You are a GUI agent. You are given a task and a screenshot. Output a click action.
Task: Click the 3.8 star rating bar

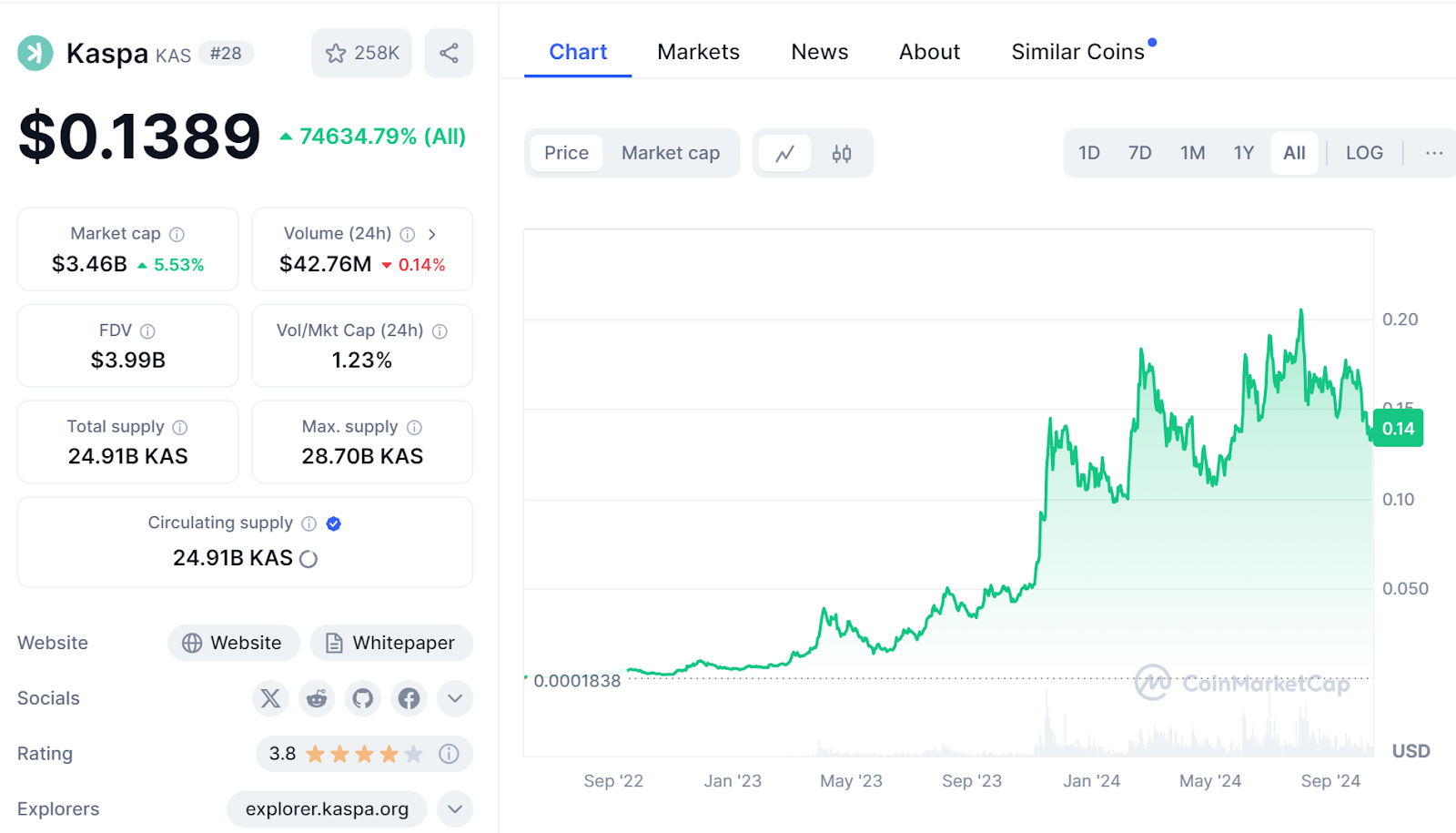pyautogui.click(x=346, y=754)
